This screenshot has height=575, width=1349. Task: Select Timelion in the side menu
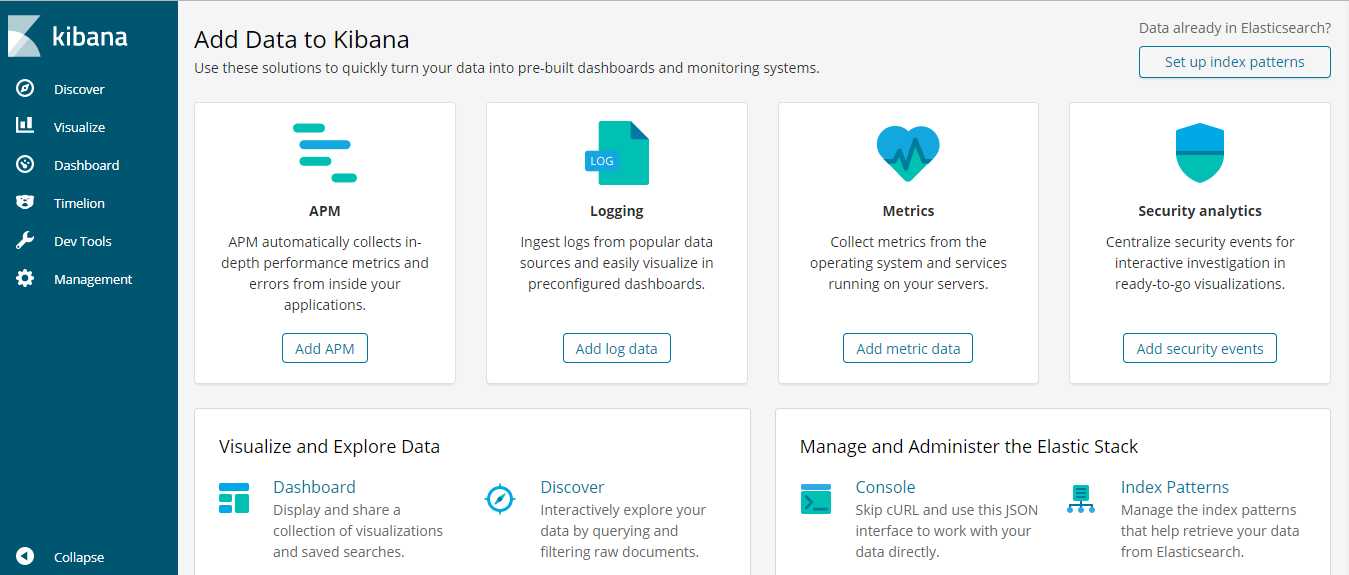tap(79, 203)
